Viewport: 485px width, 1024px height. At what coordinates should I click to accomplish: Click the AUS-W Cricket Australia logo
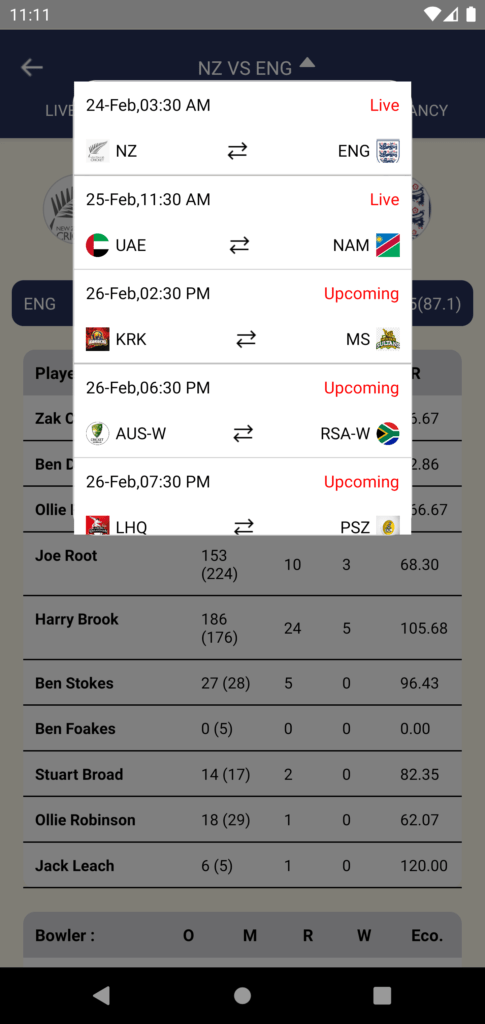pos(97,433)
